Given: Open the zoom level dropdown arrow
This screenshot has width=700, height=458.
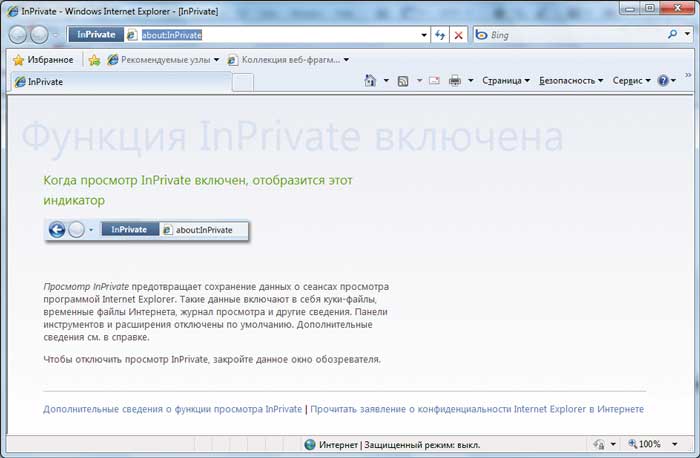Looking at the screenshot, I should 675,444.
